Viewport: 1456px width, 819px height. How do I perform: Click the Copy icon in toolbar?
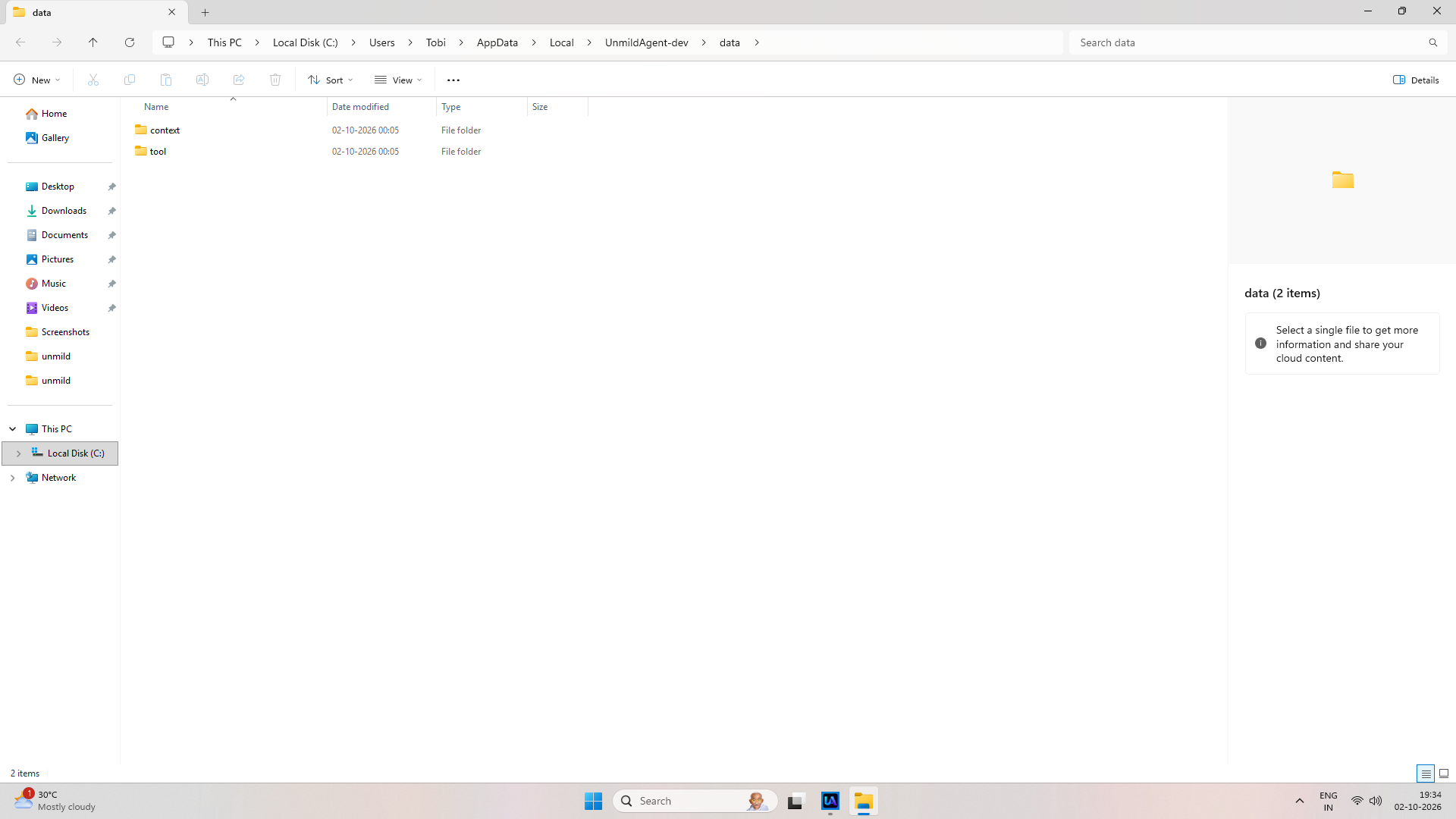click(130, 80)
